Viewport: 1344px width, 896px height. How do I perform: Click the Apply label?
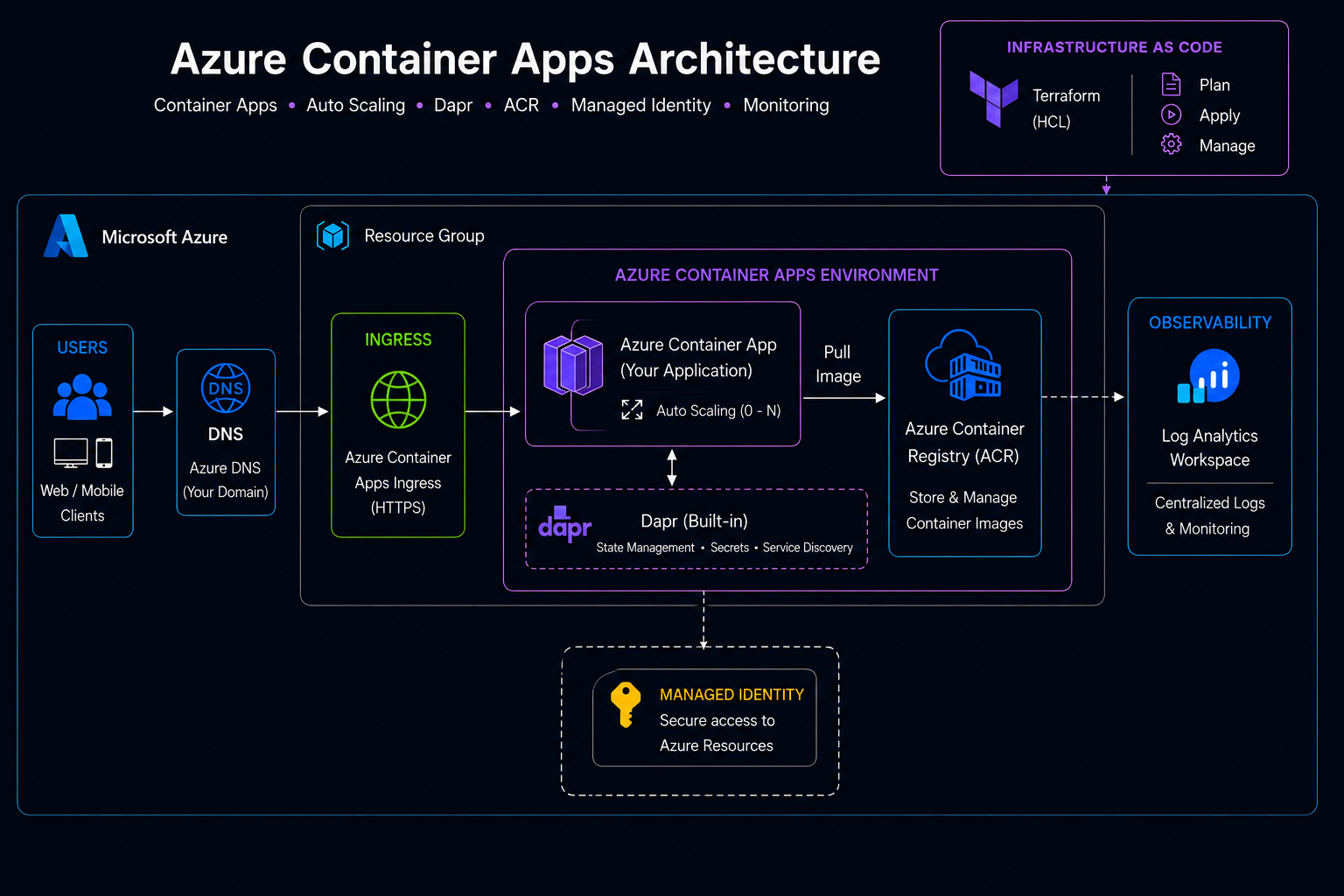1220,115
